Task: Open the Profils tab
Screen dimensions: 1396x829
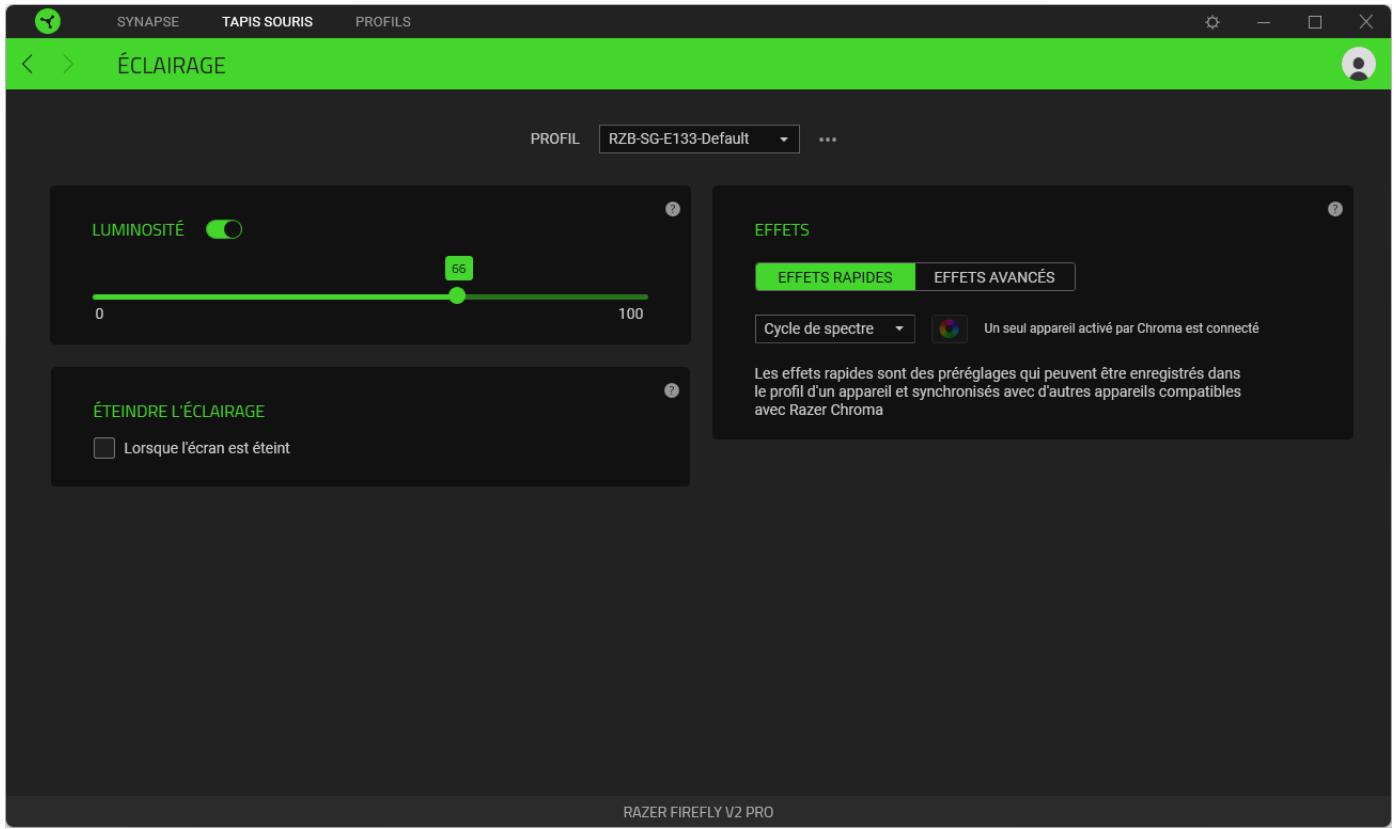Action: [383, 22]
